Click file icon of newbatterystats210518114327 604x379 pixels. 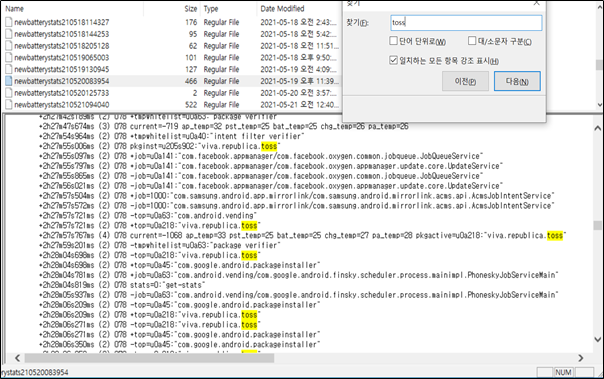pyautogui.click(x=9, y=22)
